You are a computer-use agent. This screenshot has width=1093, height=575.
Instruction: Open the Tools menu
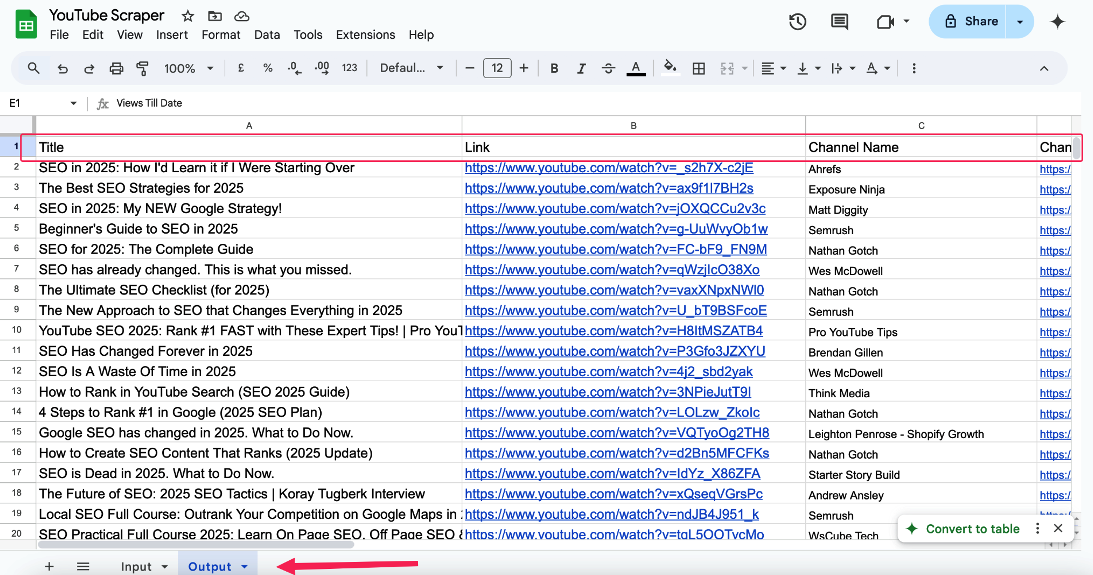307,35
